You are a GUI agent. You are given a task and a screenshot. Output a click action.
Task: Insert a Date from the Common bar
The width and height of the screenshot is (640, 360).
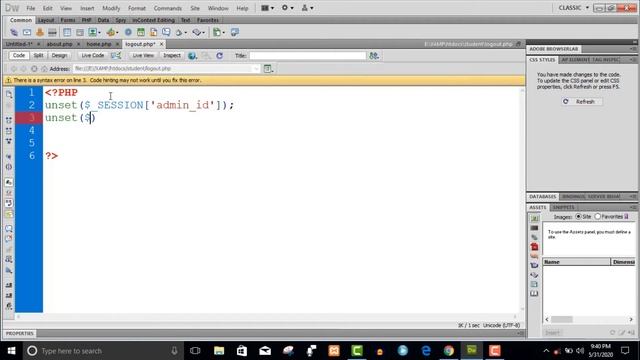pyautogui.click(x=141, y=32)
